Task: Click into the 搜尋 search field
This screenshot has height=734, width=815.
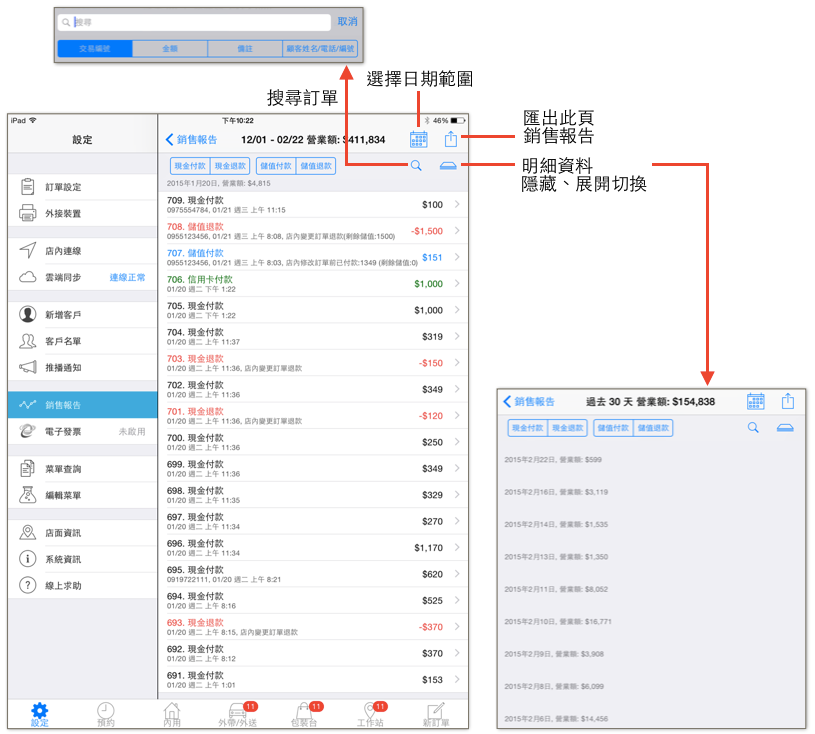Action: pyautogui.click(x=194, y=22)
